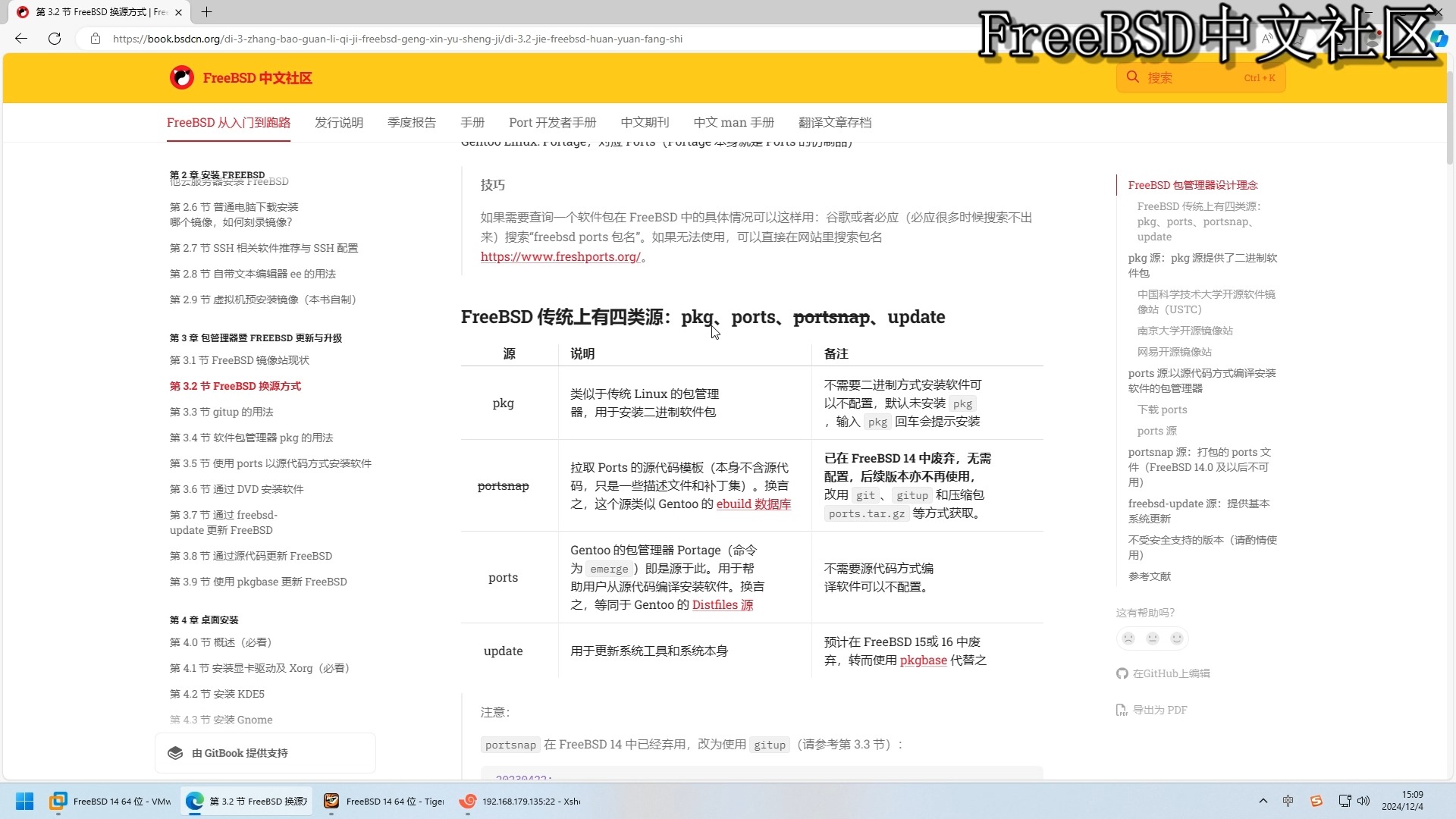Image resolution: width=1456 pixels, height=819 pixels.
Task: Rate page with sad face icon
Action: 1128,639
